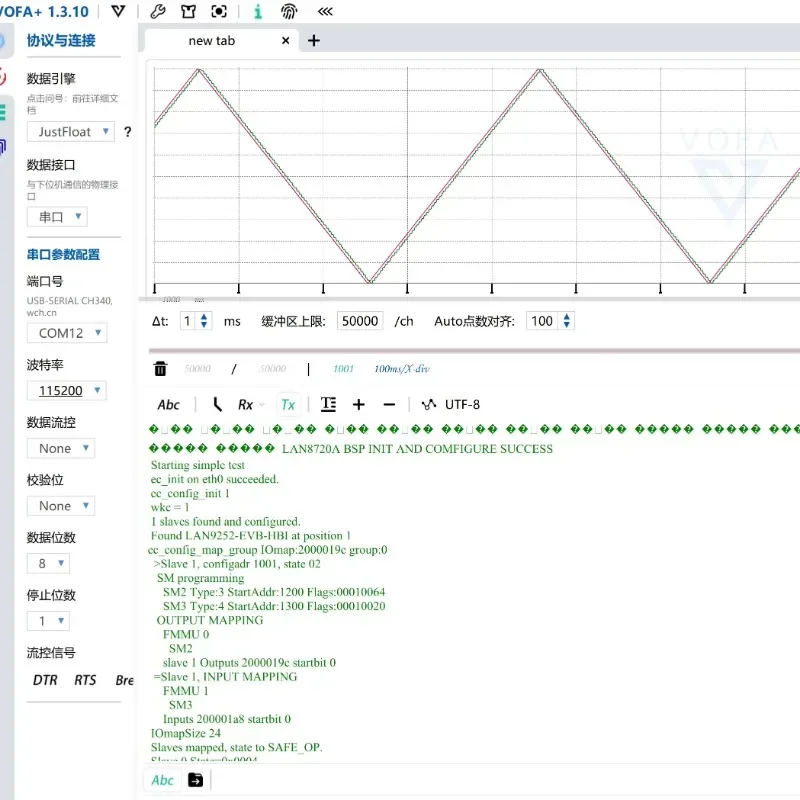Increase font size with plus icon
The height and width of the screenshot is (800, 800).
click(x=359, y=405)
